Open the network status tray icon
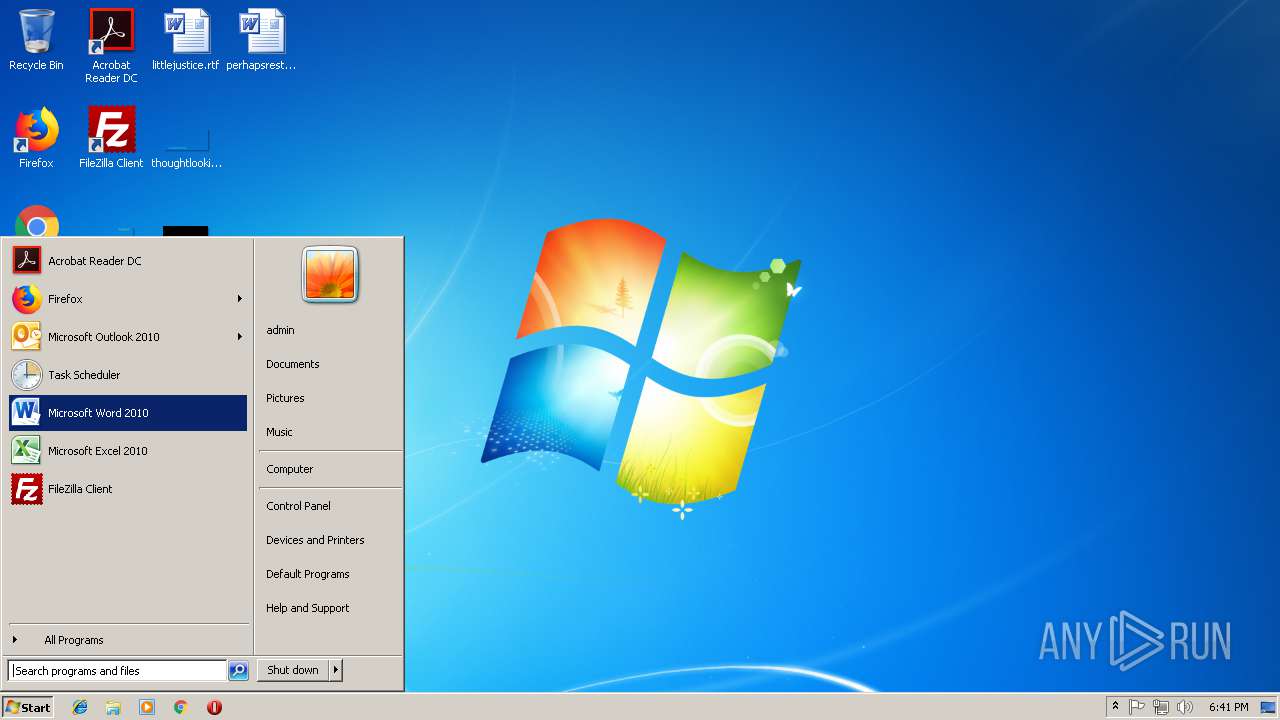 coord(1161,707)
